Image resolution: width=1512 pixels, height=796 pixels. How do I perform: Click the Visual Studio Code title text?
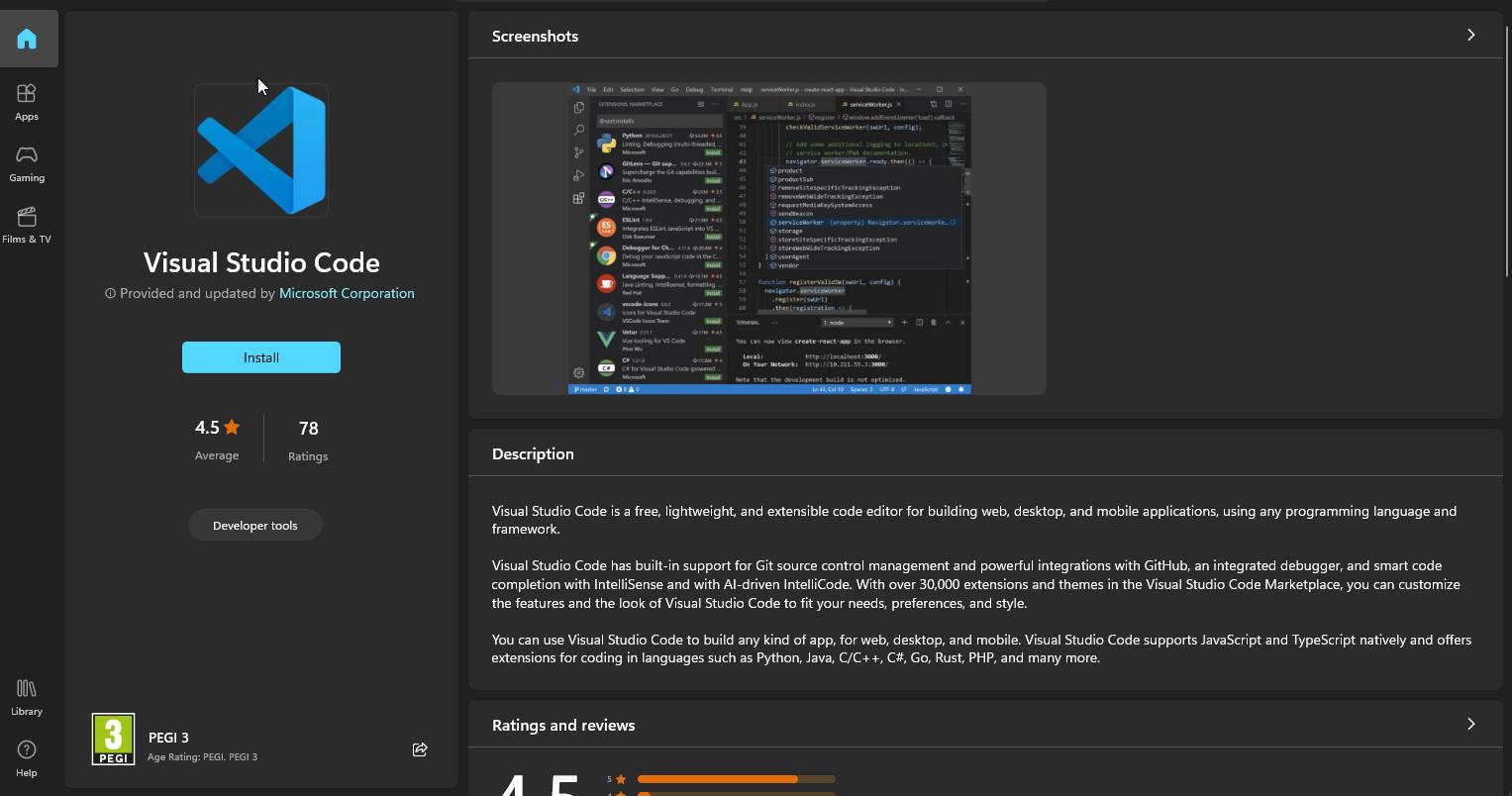pos(261,262)
